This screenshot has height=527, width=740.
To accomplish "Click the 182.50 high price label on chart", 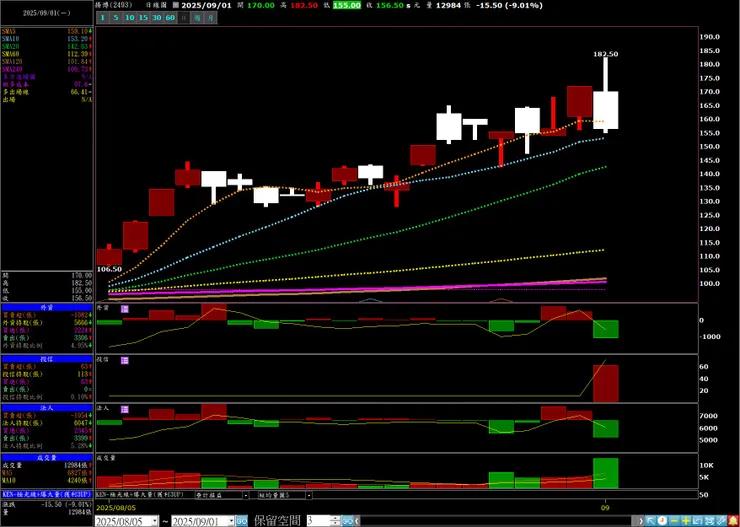I will point(605,54).
